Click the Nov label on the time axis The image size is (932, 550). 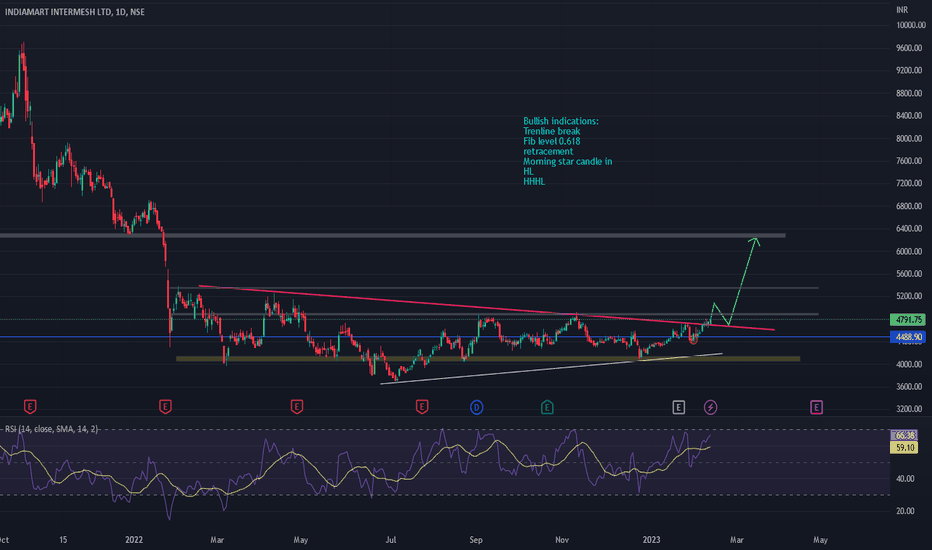[x=562, y=540]
